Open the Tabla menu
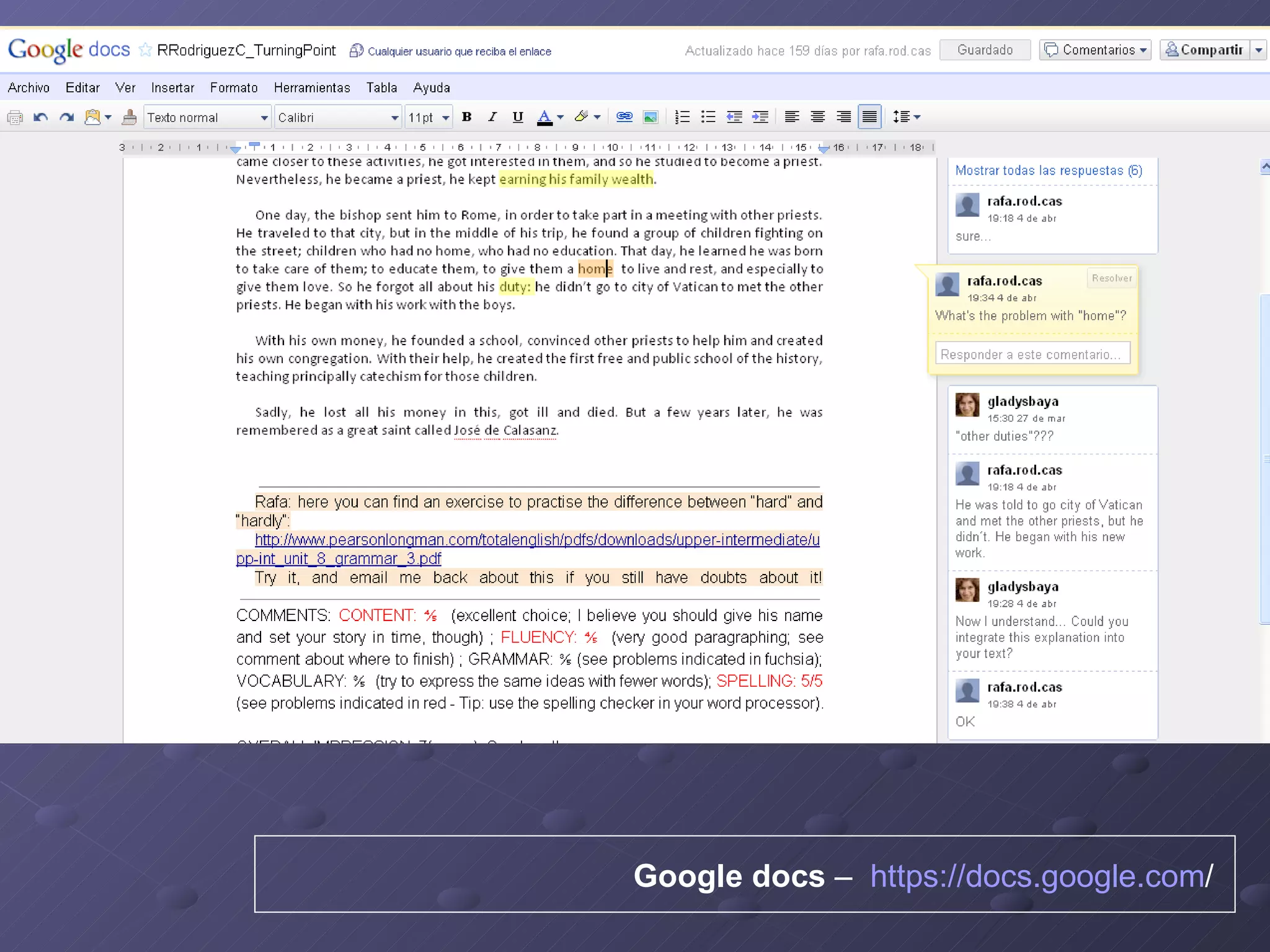The width and height of the screenshot is (1270, 952). [x=381, y=88]
